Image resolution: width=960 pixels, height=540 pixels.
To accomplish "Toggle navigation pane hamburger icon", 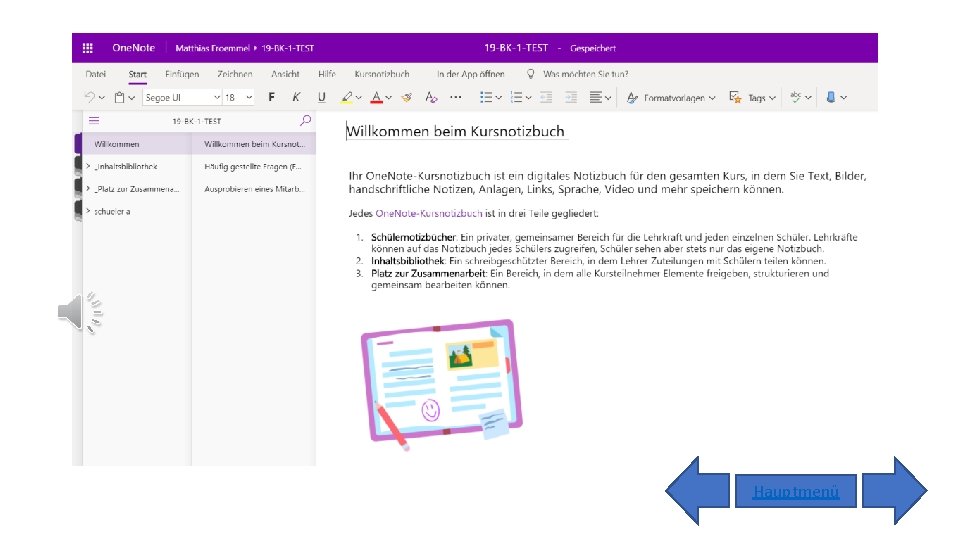I will tap(94, 121).
